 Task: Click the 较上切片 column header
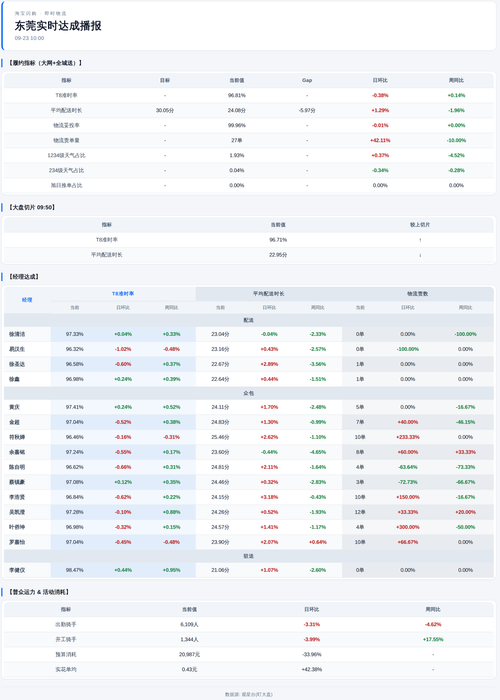tap(420, 225)
